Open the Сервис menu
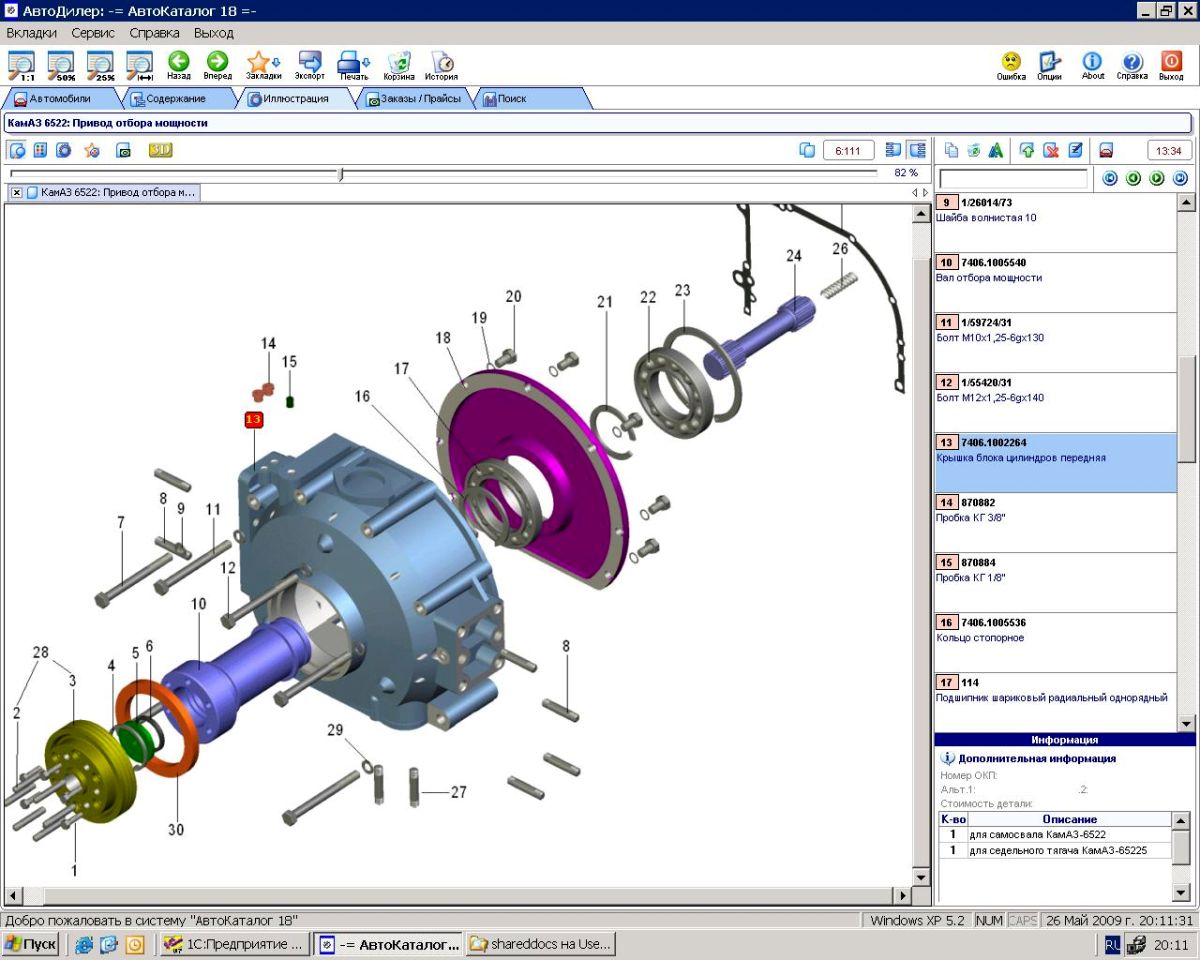The height and width of the screenshot is (960, 1200). [93, 33]
